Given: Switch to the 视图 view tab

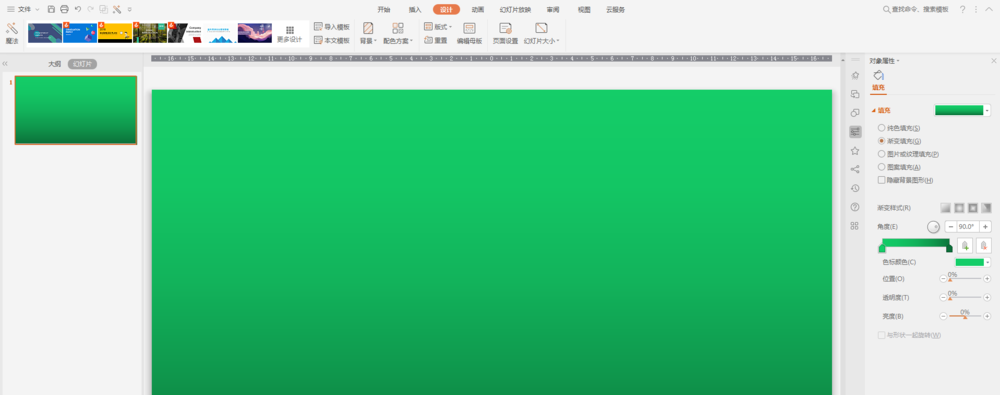Looking at the screenshot, I should tap(584, 10).
